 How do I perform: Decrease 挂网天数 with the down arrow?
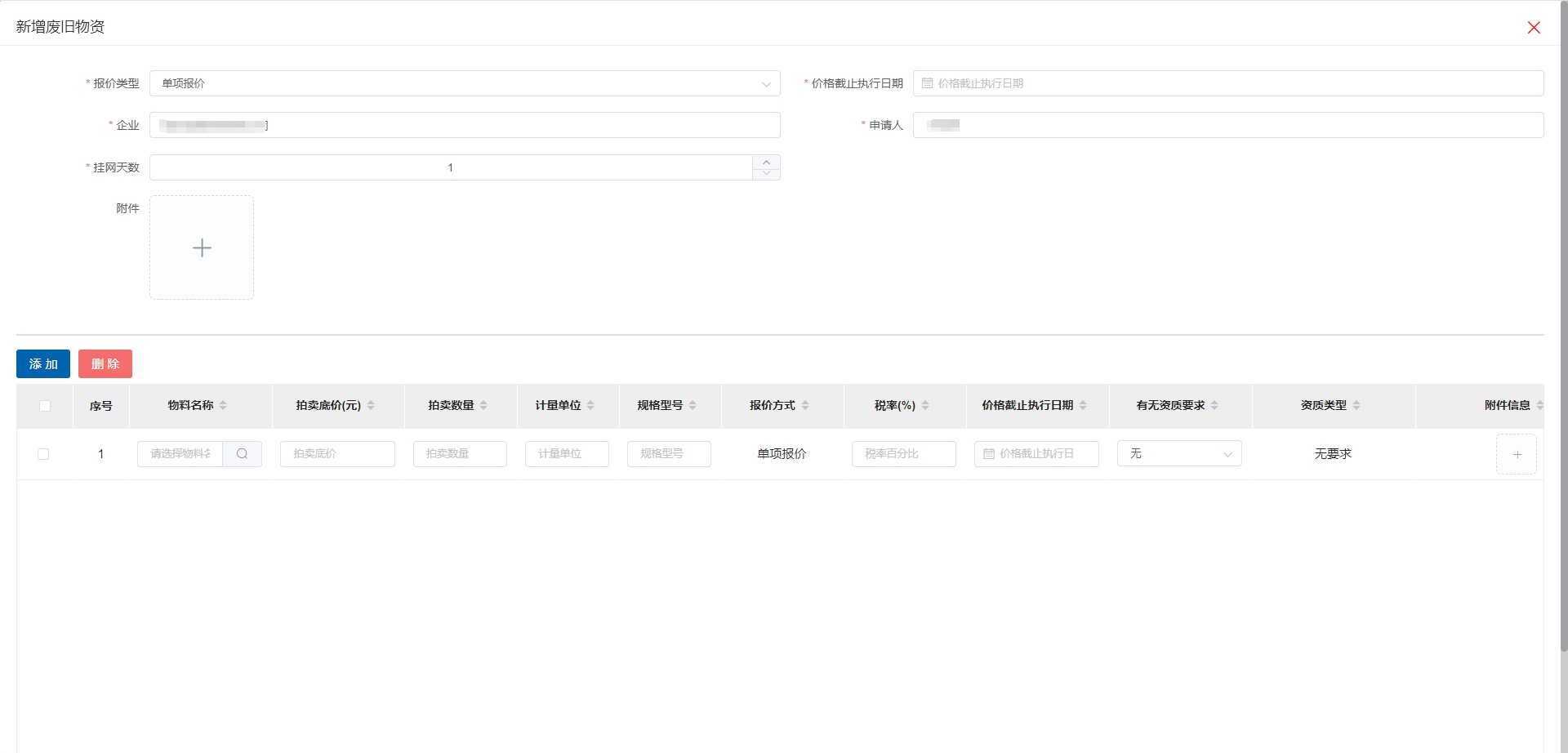766,173
